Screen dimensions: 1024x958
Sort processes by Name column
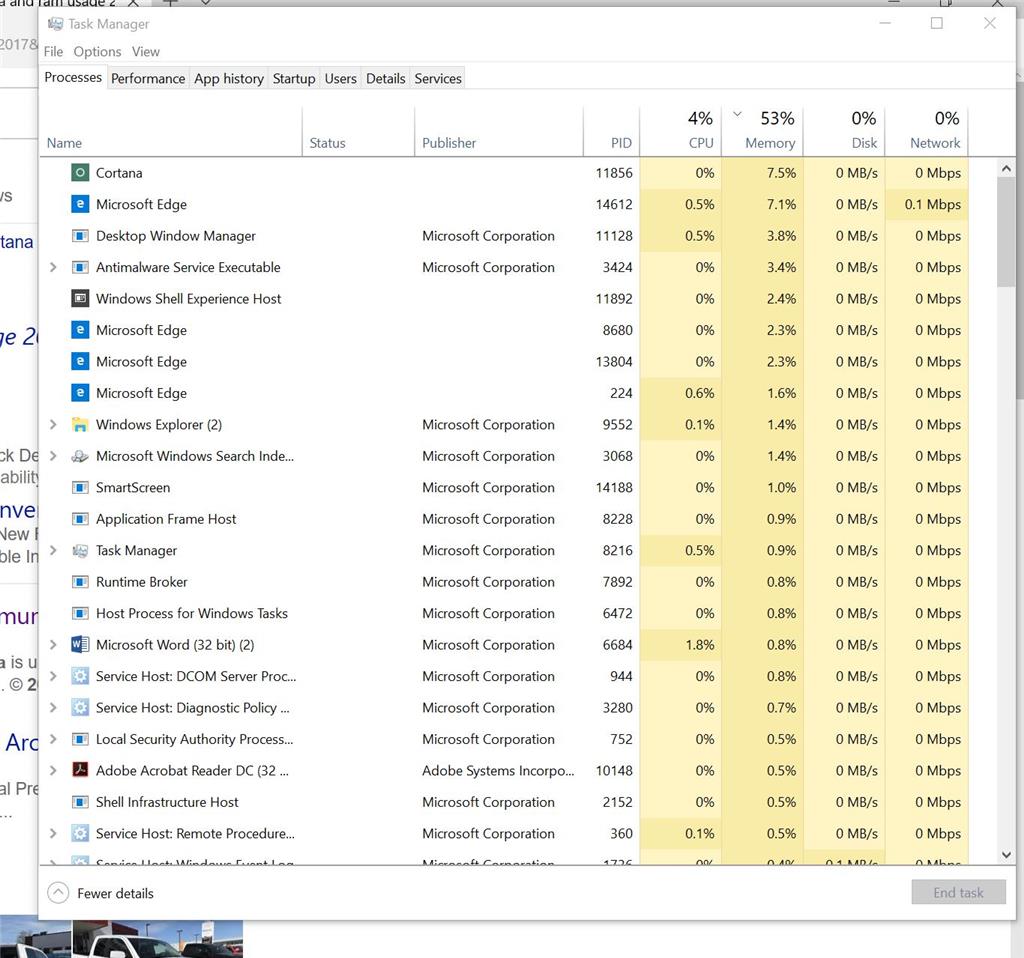coord(171,133)
